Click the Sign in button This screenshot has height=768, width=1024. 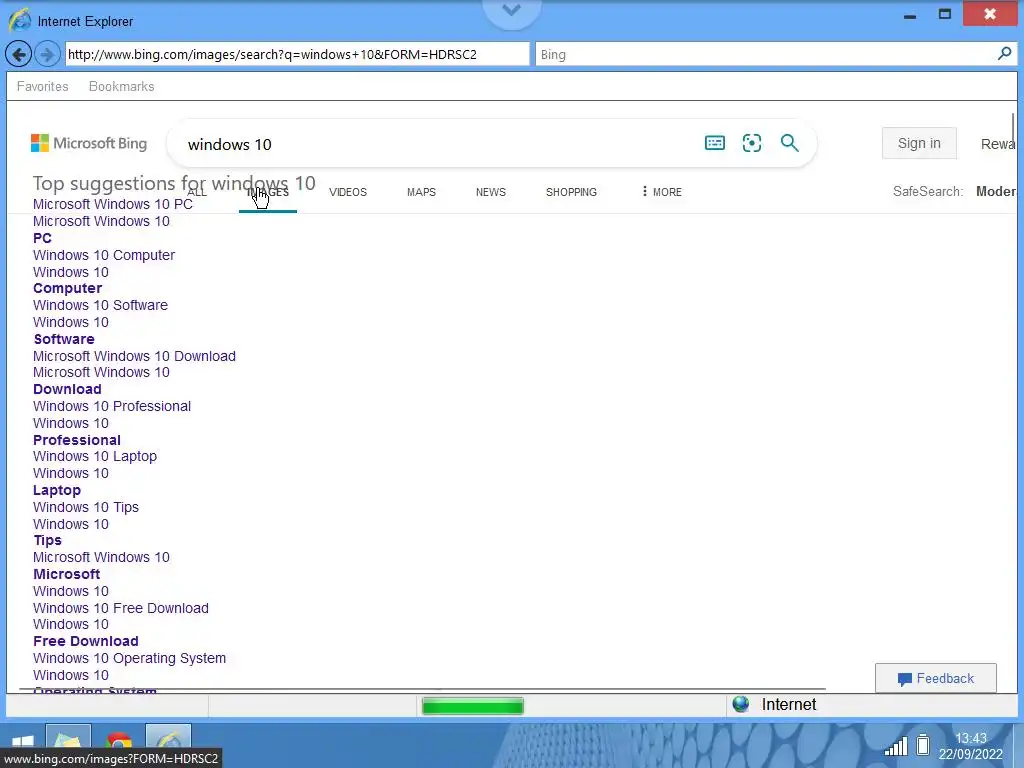919,143
